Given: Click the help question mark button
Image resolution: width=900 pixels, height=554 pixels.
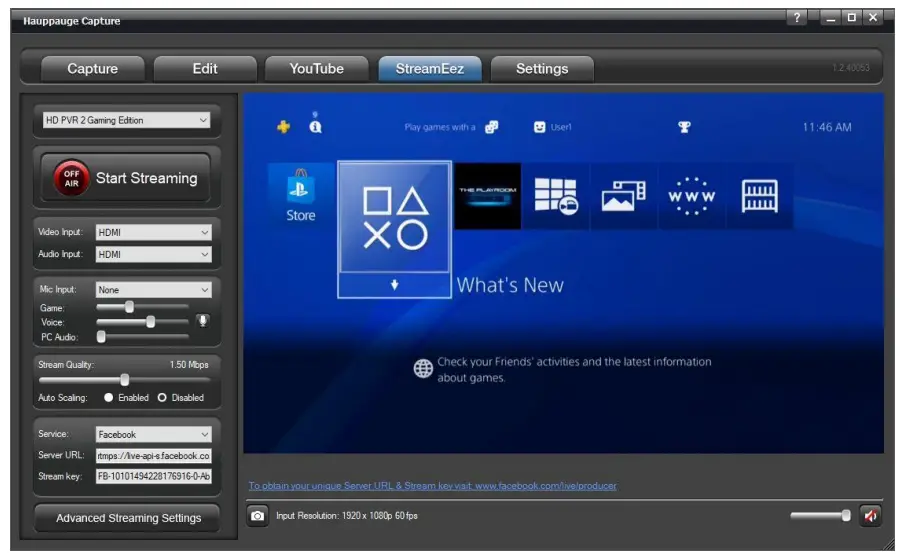Looking at the screenshot, I should [797, 18].
